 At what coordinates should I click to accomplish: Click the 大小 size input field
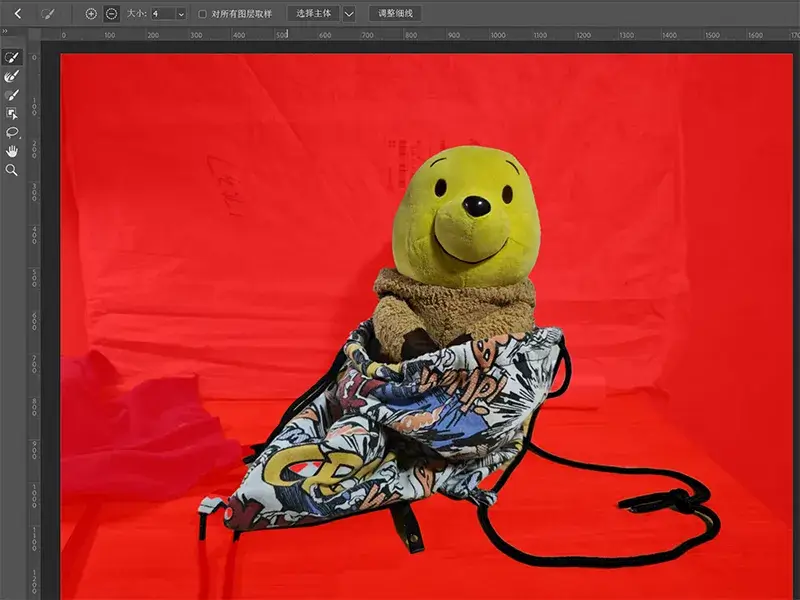point(163,14)
